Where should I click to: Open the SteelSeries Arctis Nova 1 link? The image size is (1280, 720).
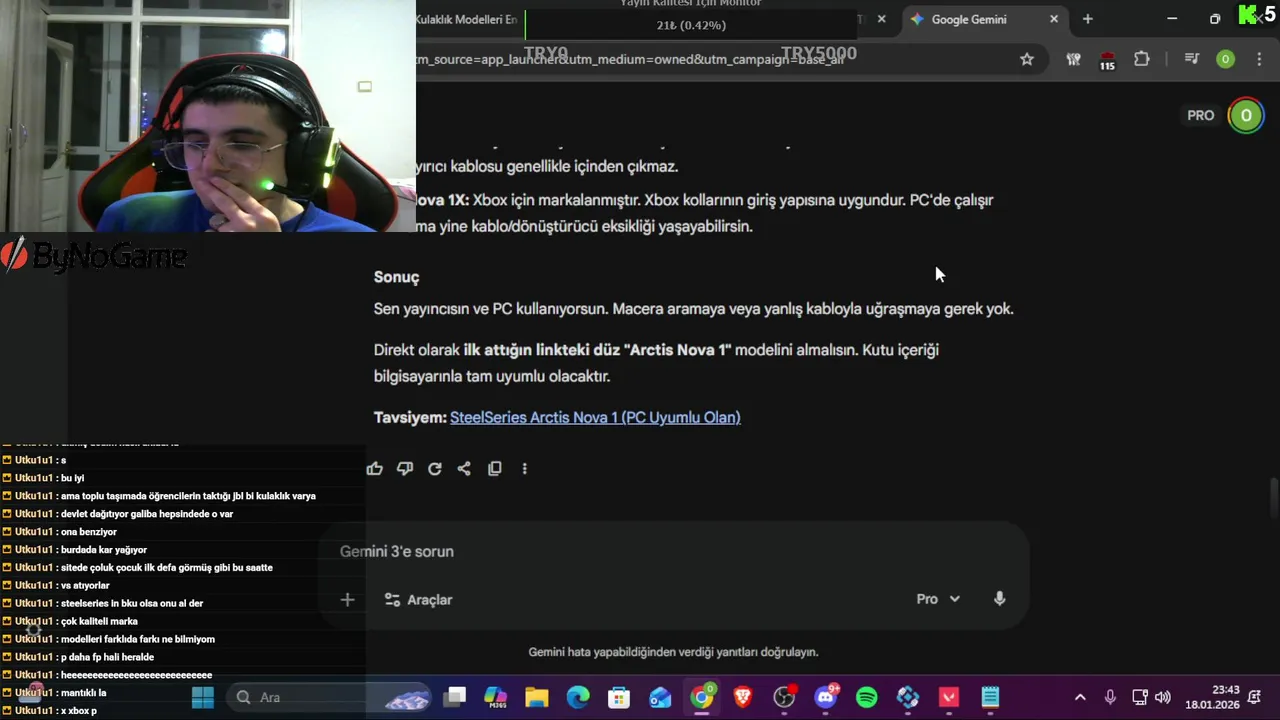(x=595, y=417)
